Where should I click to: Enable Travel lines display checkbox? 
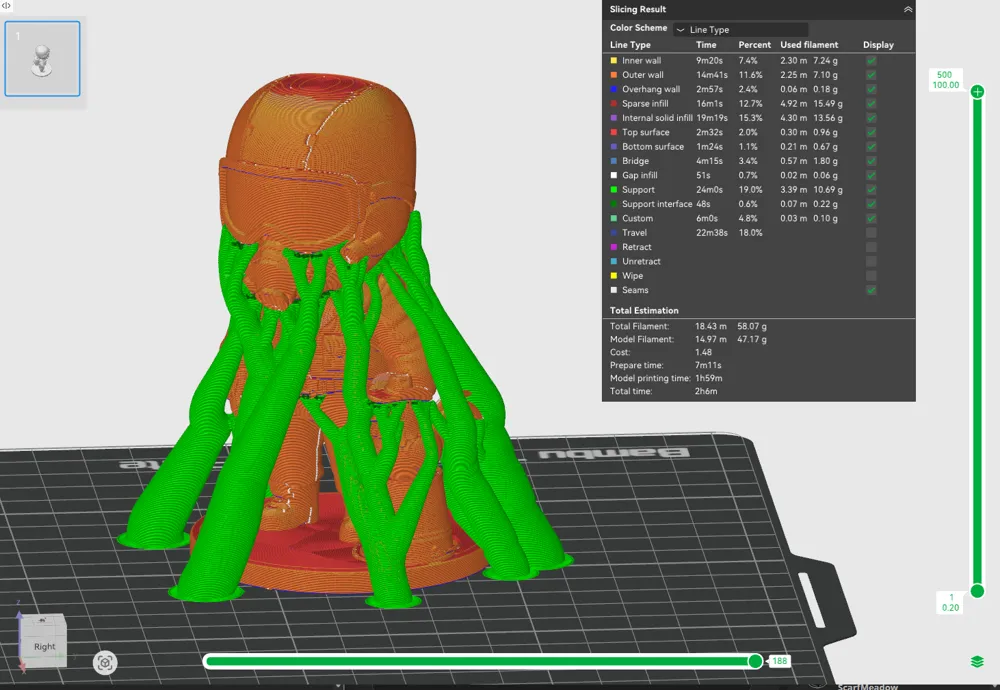pyautogui.click(x=871, y=233)
